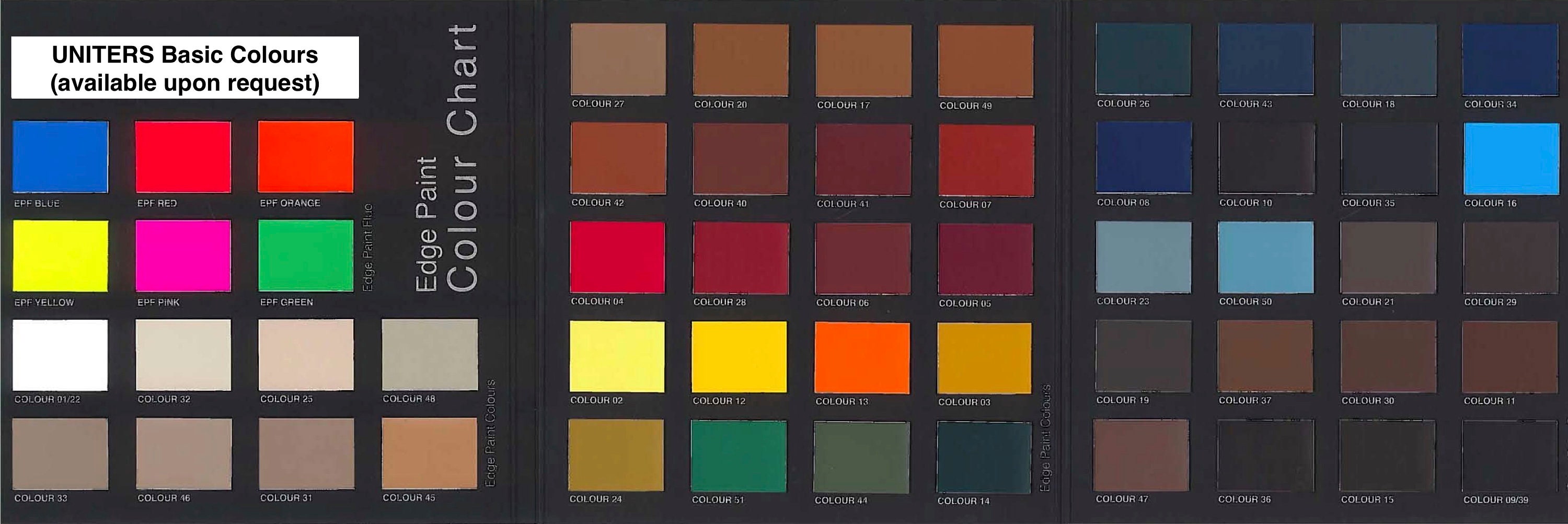This screenshot has height=524, width=1568.
Task: Pick the COLOUR 04 red swatch
Action: tap(617, 259)
